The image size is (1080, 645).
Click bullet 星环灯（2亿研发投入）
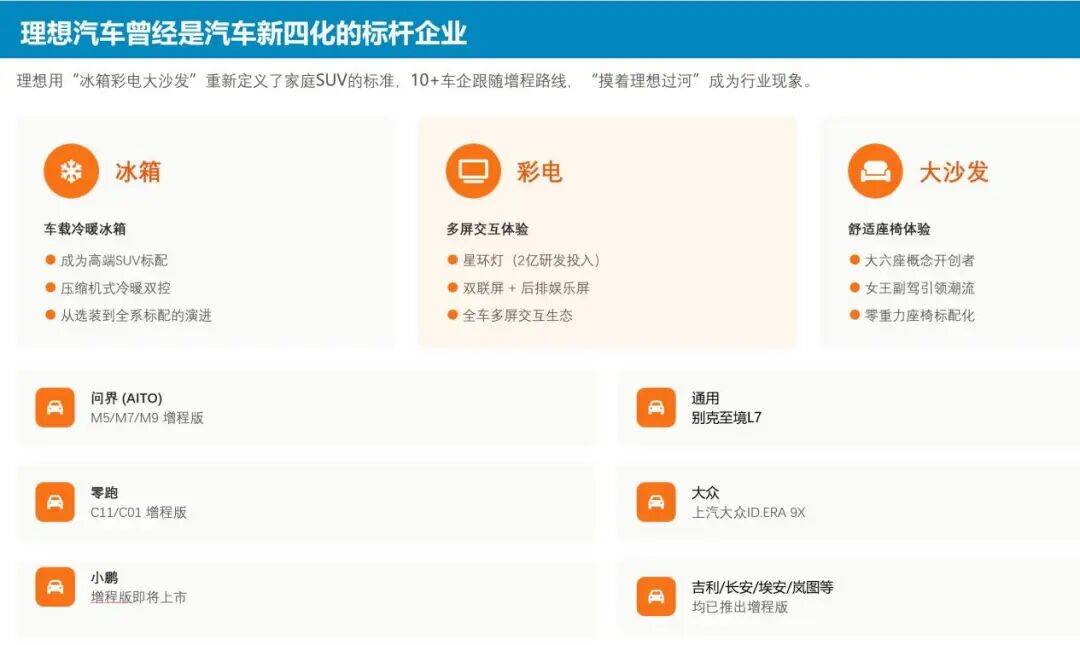532,260
